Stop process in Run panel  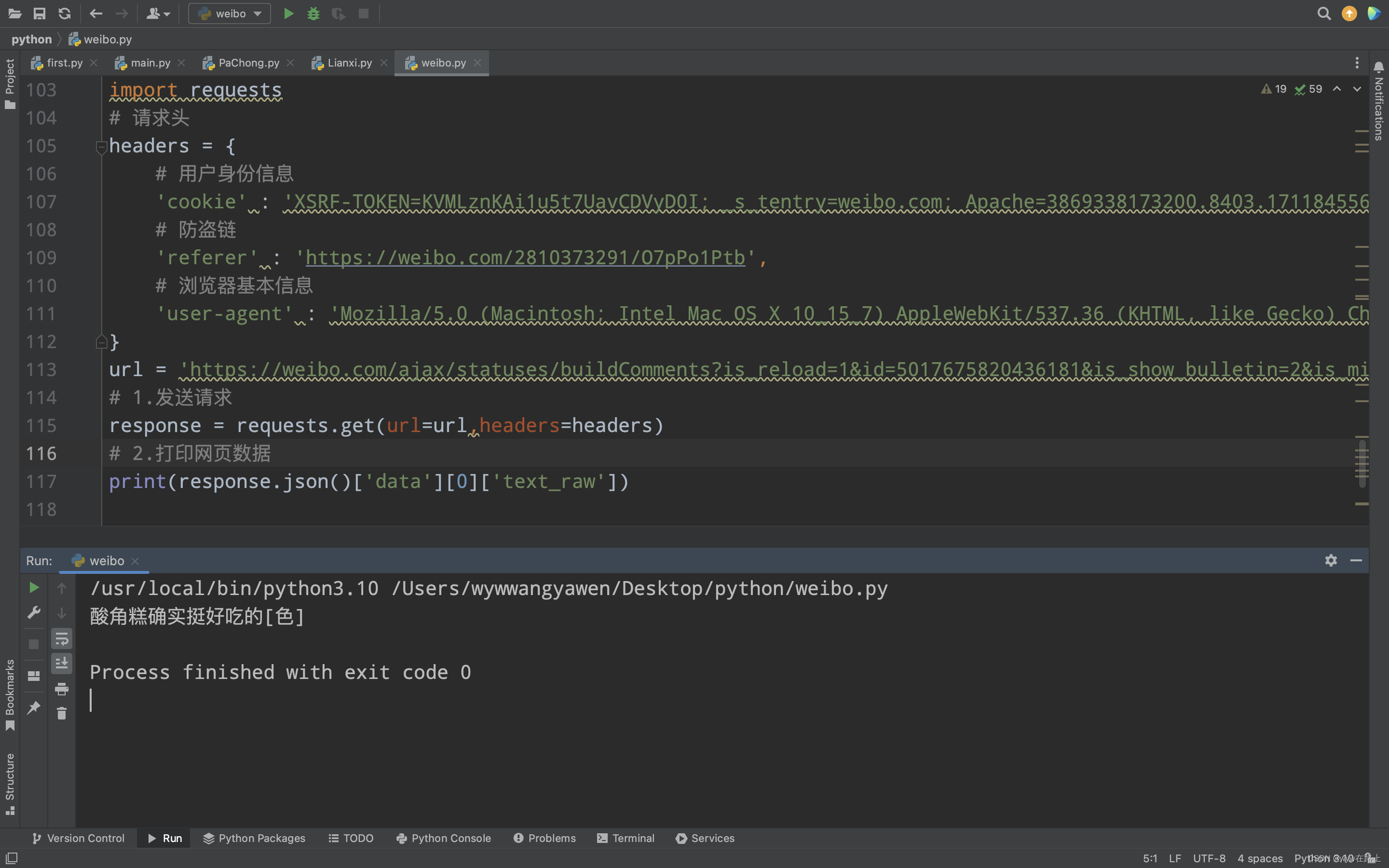coord(34,644)
